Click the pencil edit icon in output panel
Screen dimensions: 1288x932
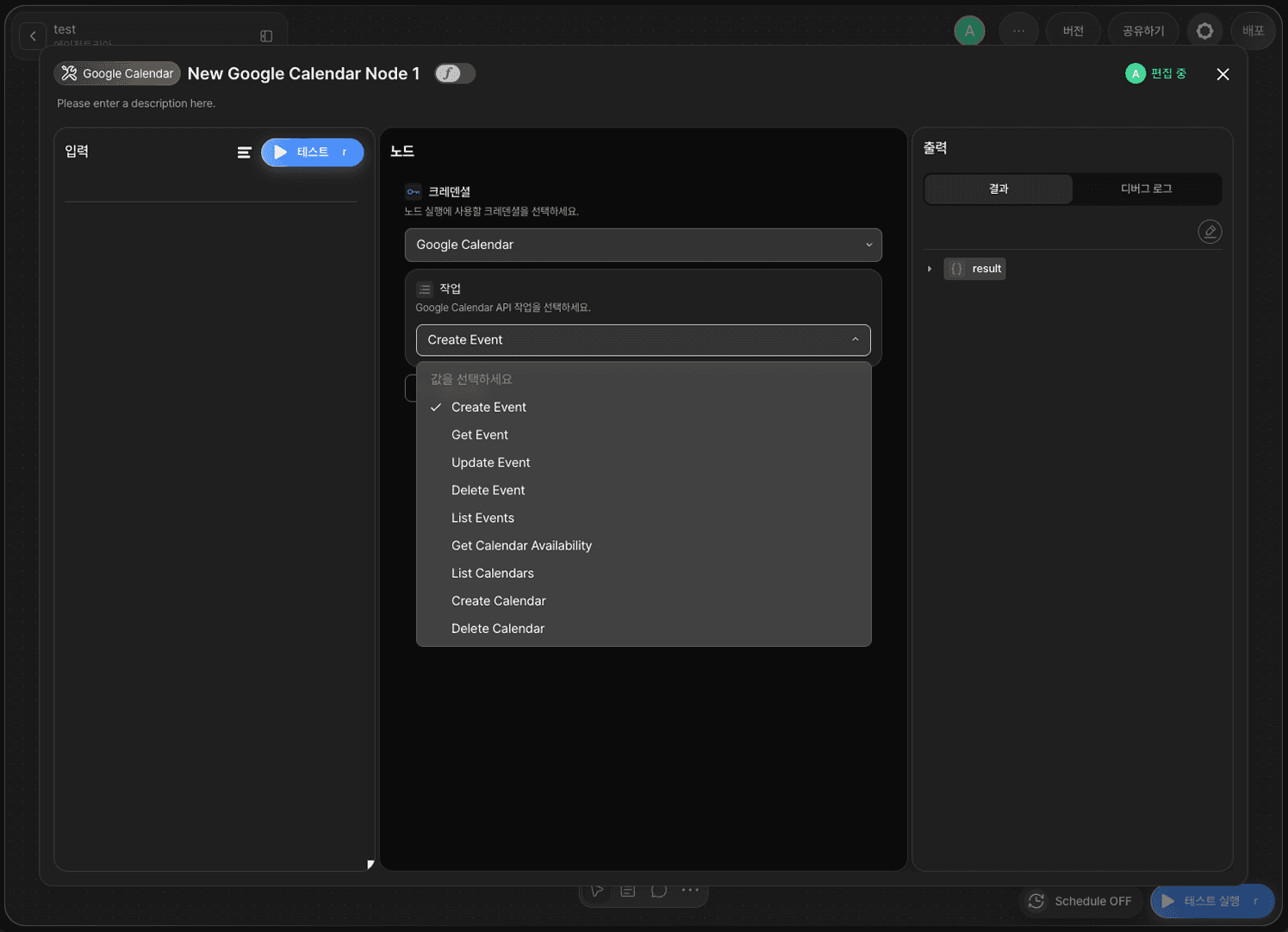pyautogui.click(x=1210, y=232)
